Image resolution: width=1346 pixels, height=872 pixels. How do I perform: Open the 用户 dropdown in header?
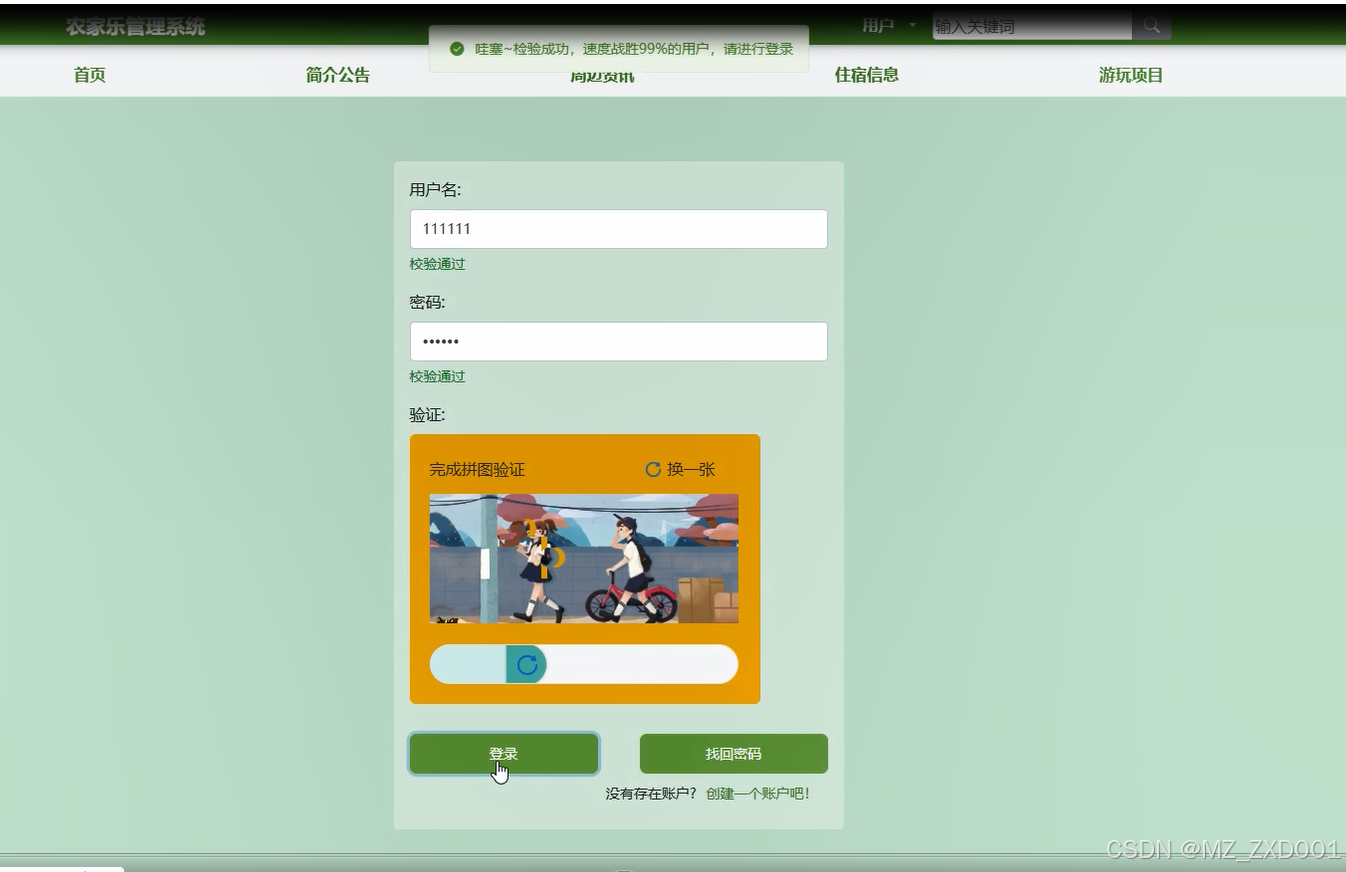pos(888,26)
